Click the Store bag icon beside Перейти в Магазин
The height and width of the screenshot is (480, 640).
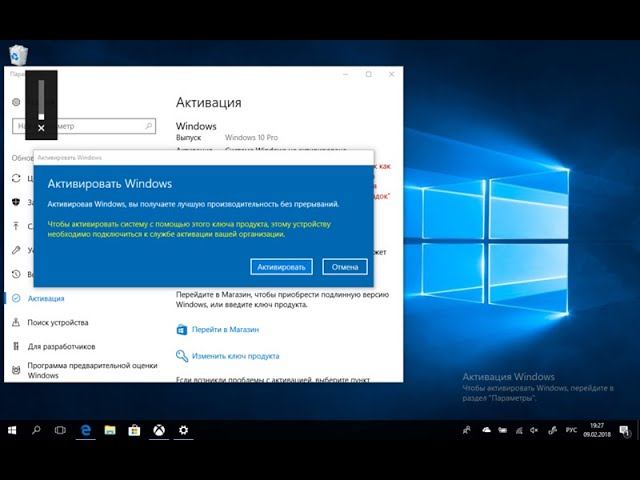[x=182, y=329]
